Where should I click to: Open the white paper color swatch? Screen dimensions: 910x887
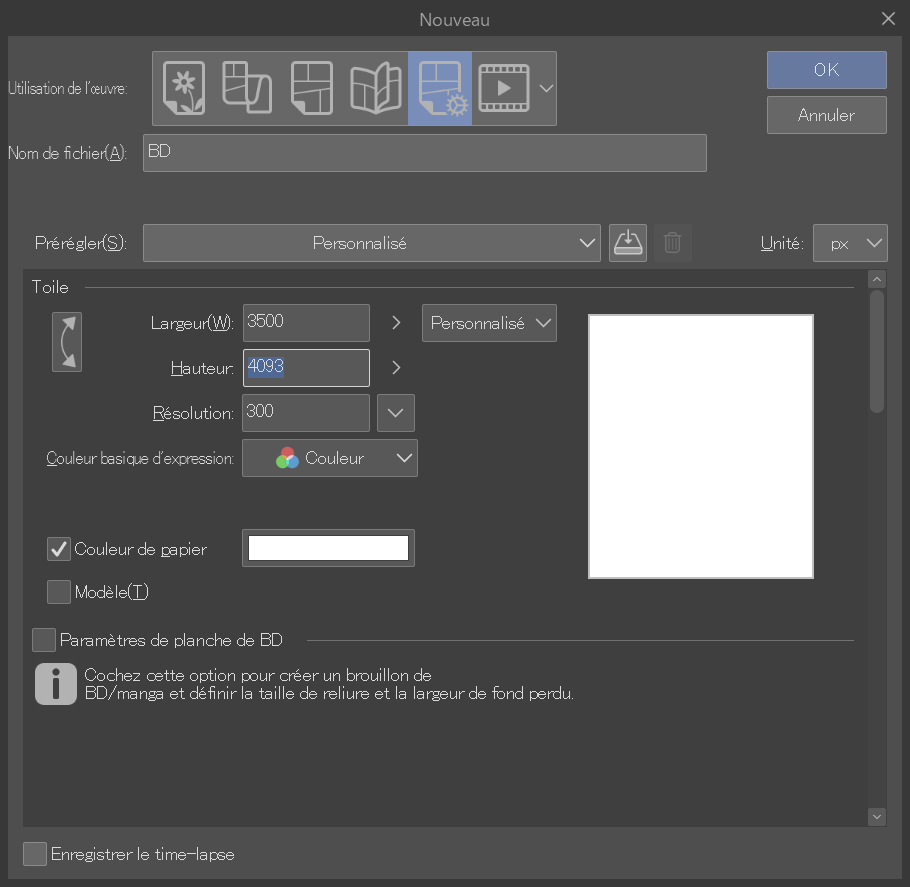pos(328,548)
